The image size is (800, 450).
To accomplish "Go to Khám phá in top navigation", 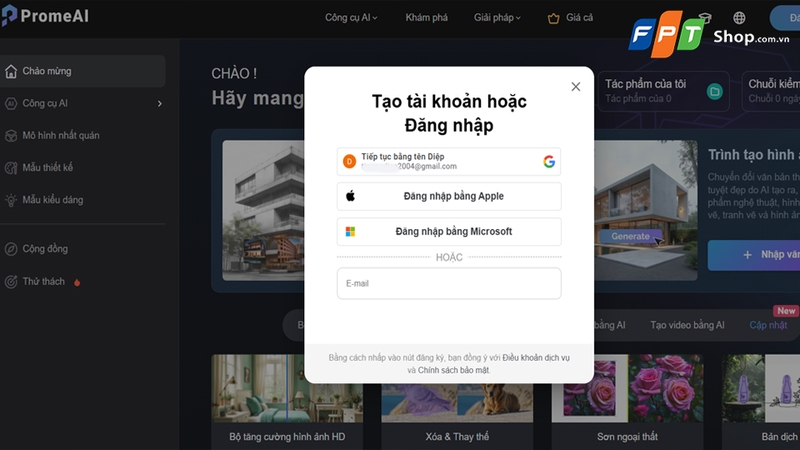I will pos(427,18).
